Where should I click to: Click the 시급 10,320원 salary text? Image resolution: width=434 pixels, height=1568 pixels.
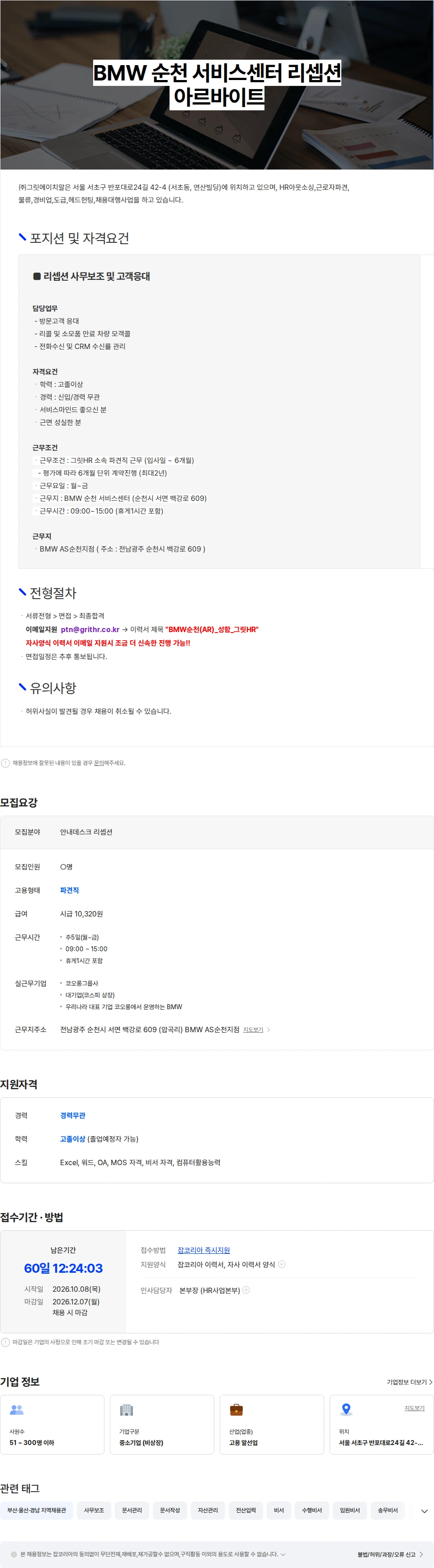pos(81,914)
